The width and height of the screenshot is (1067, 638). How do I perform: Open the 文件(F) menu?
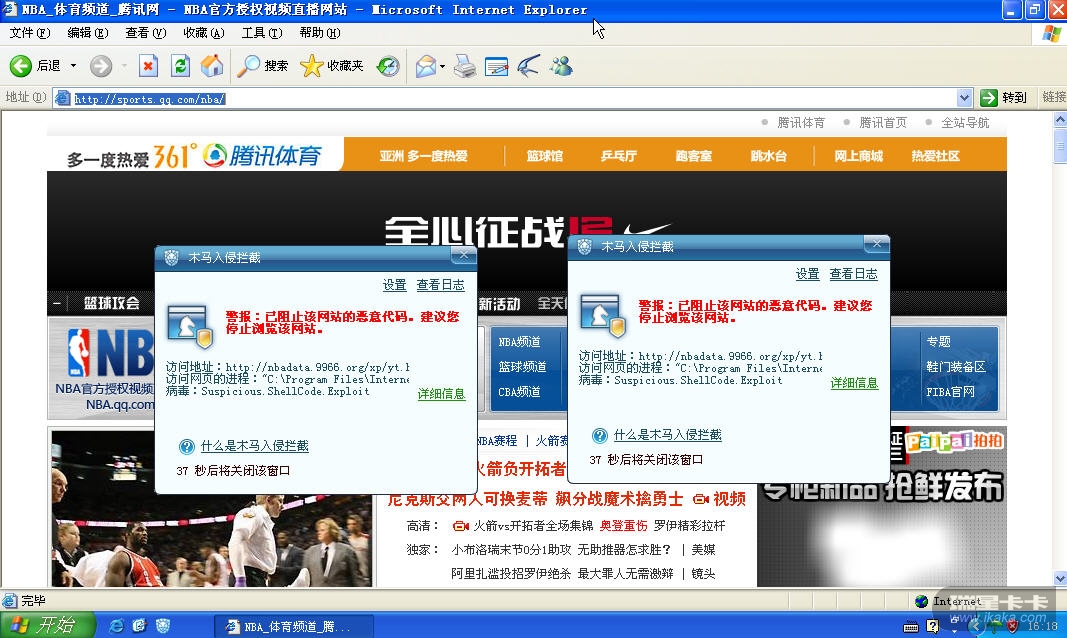30,33
